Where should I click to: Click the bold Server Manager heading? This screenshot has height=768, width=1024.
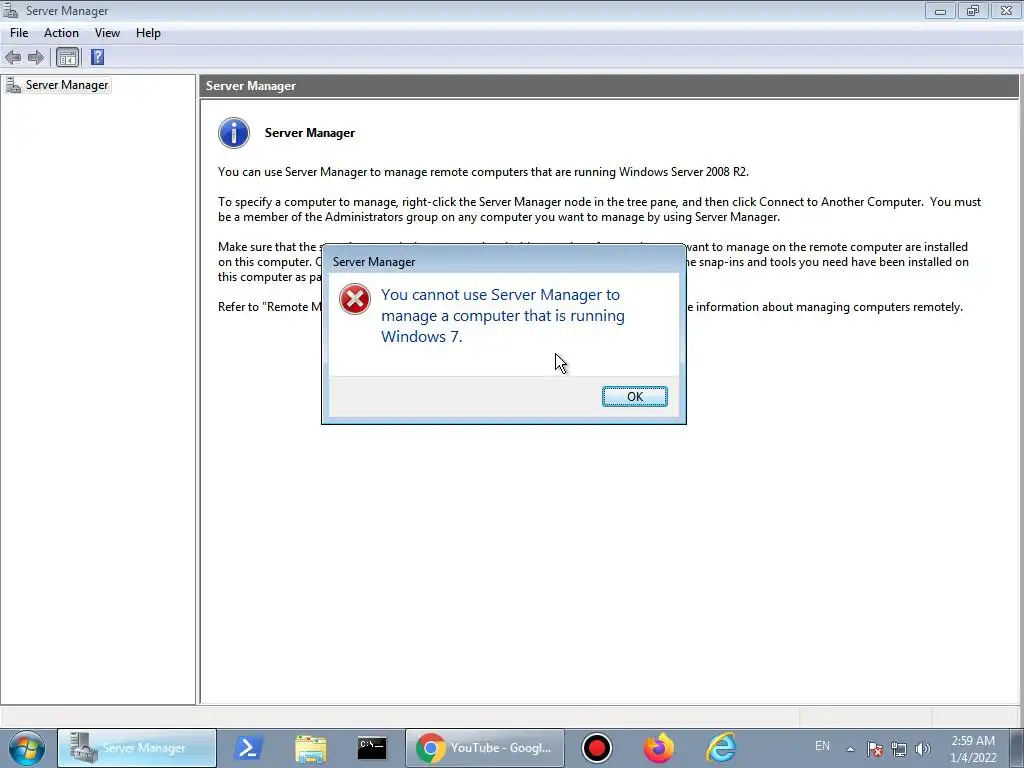click(310, 133)
